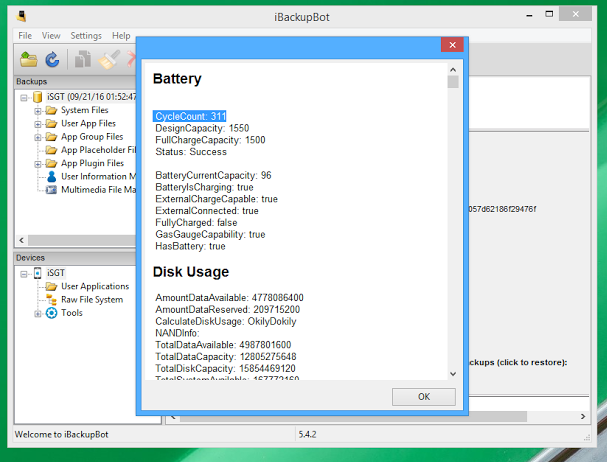Click the App Group Files folder icon

click(51, 137)
